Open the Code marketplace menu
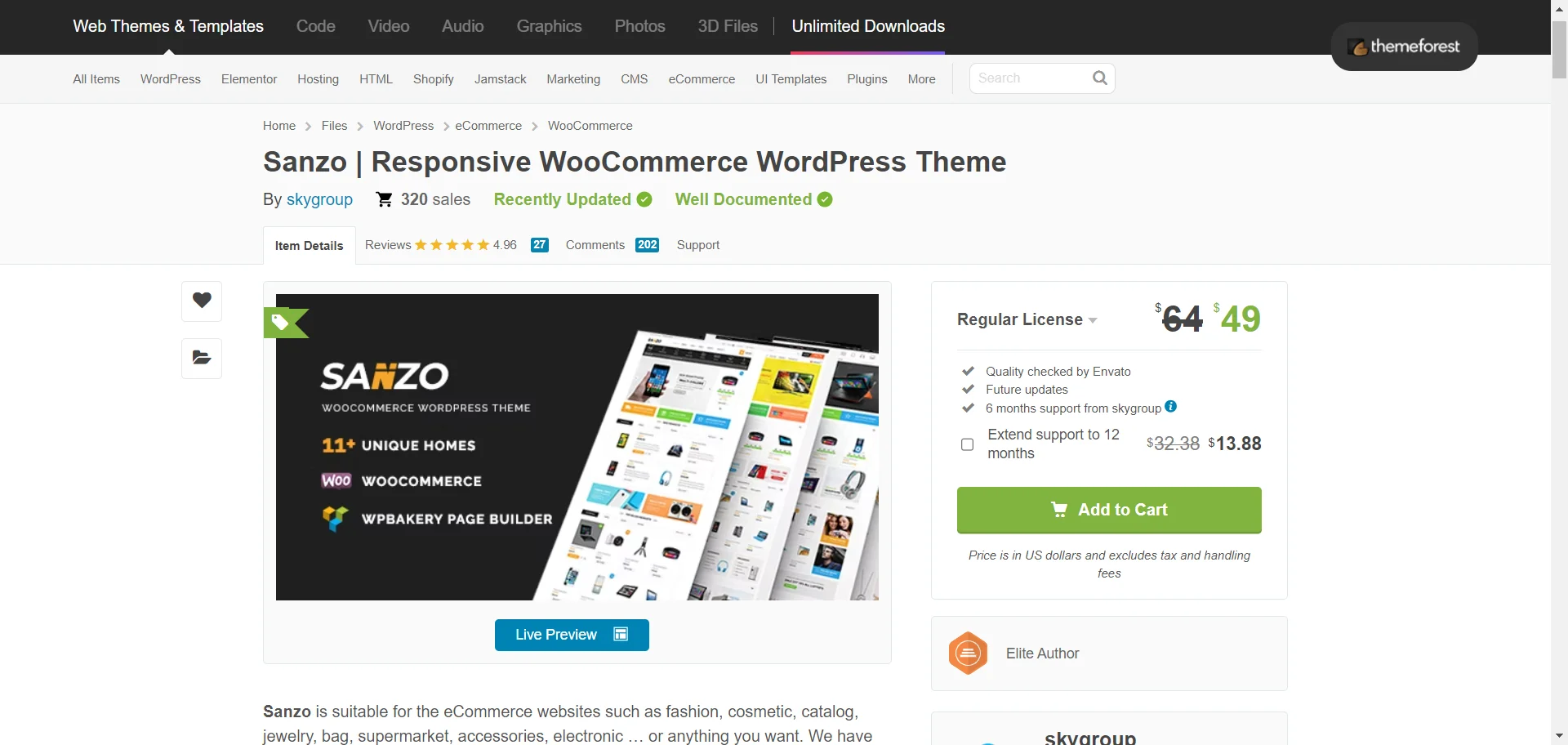1568x745 pixels. pos(316,26)
